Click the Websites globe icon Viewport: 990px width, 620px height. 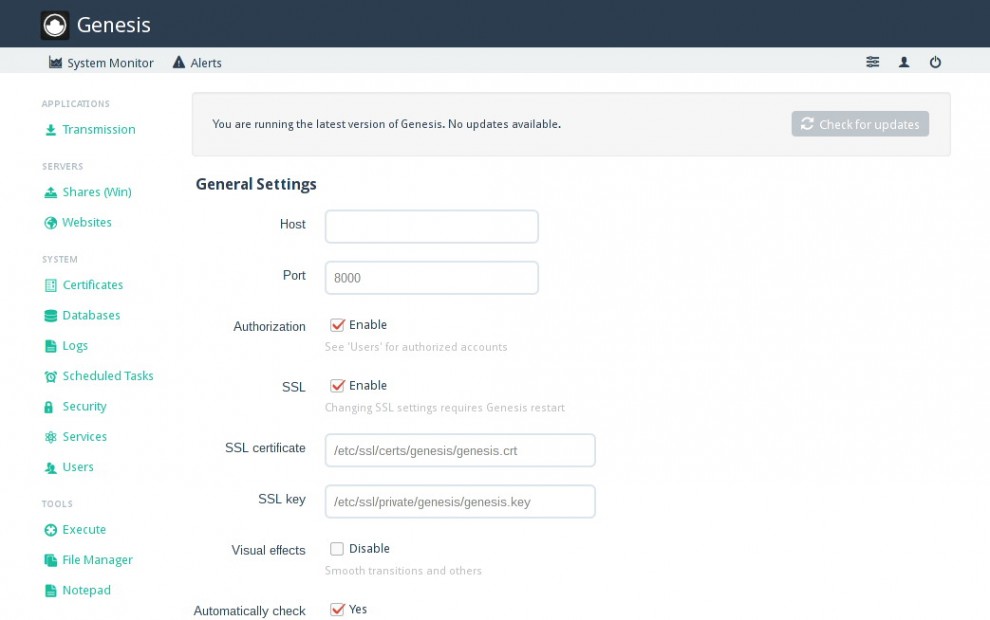point(51,223)
